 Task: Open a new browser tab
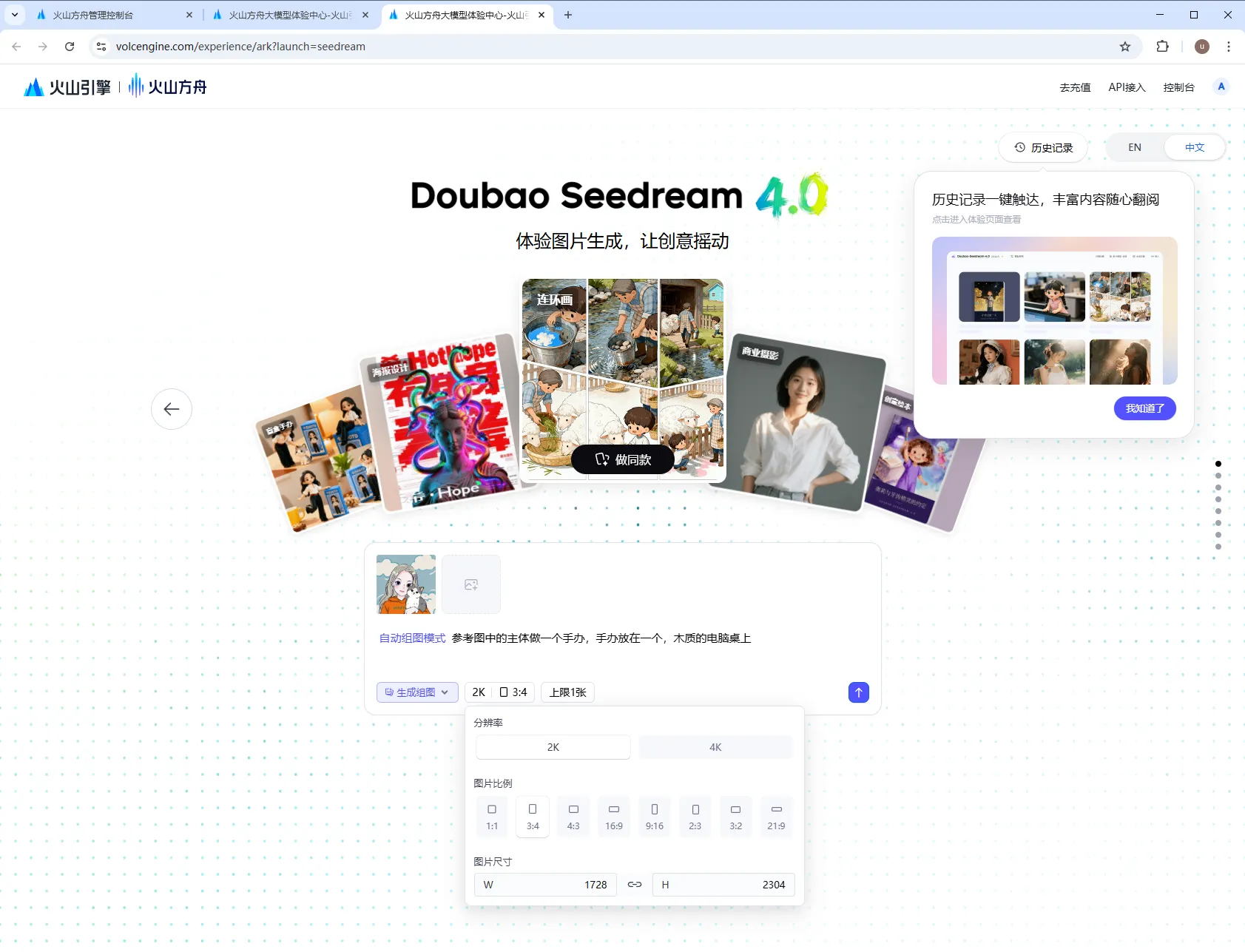click(568, 15)
